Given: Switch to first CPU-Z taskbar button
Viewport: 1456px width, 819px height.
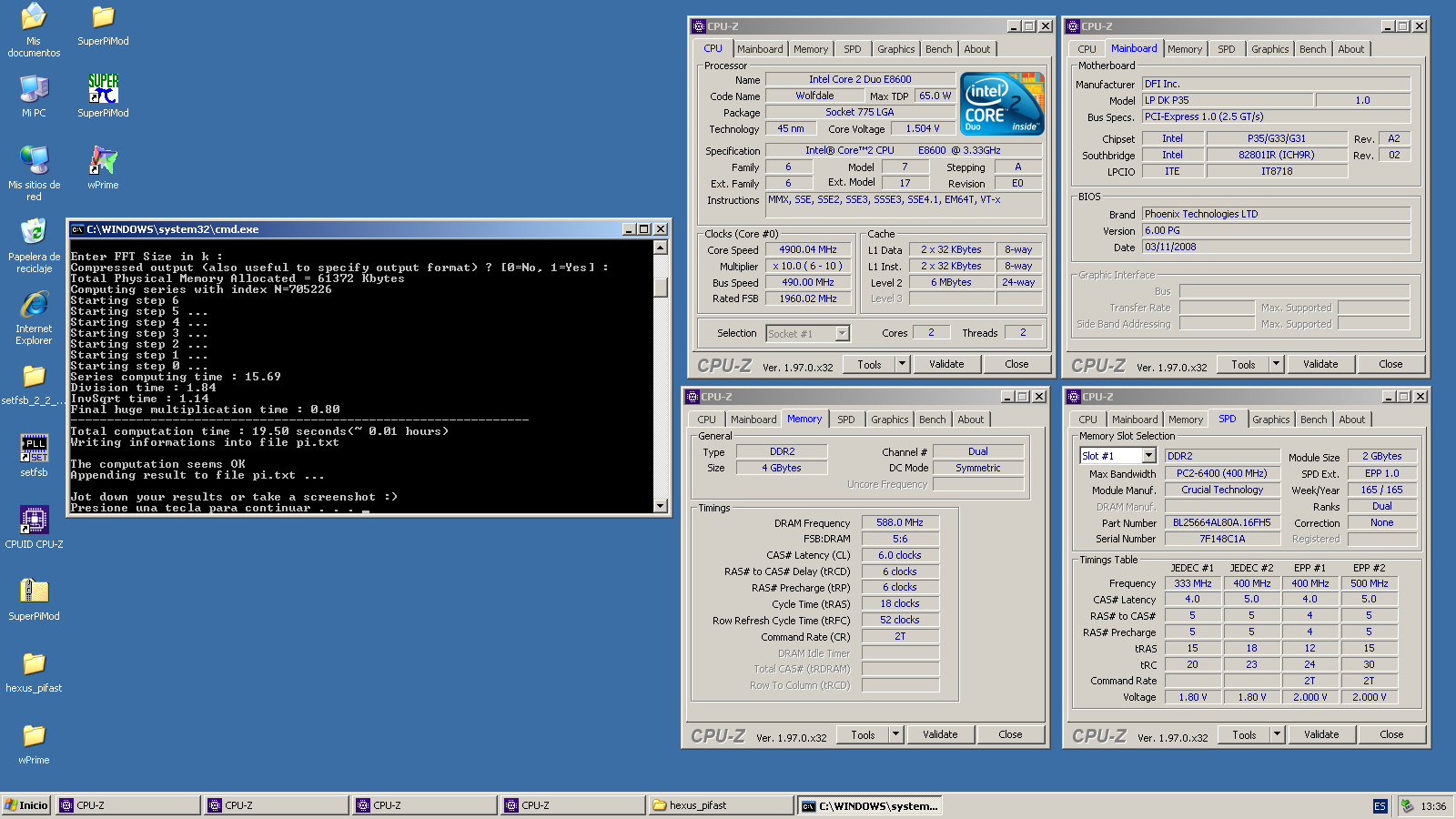Looking at the screenshot, I should (x=127, y=805).
